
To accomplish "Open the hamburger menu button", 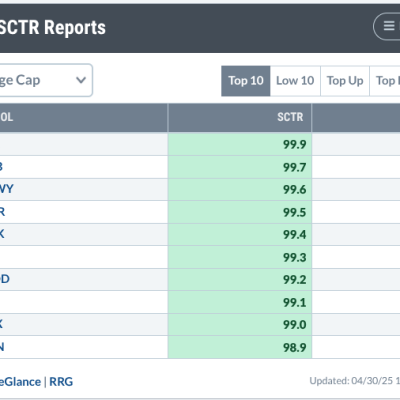I will [387, 26].
